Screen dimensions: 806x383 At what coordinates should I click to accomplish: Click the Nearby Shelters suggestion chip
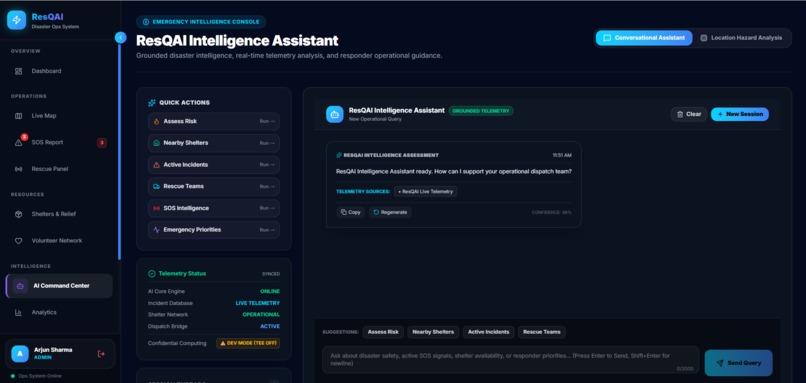(433, 332)
